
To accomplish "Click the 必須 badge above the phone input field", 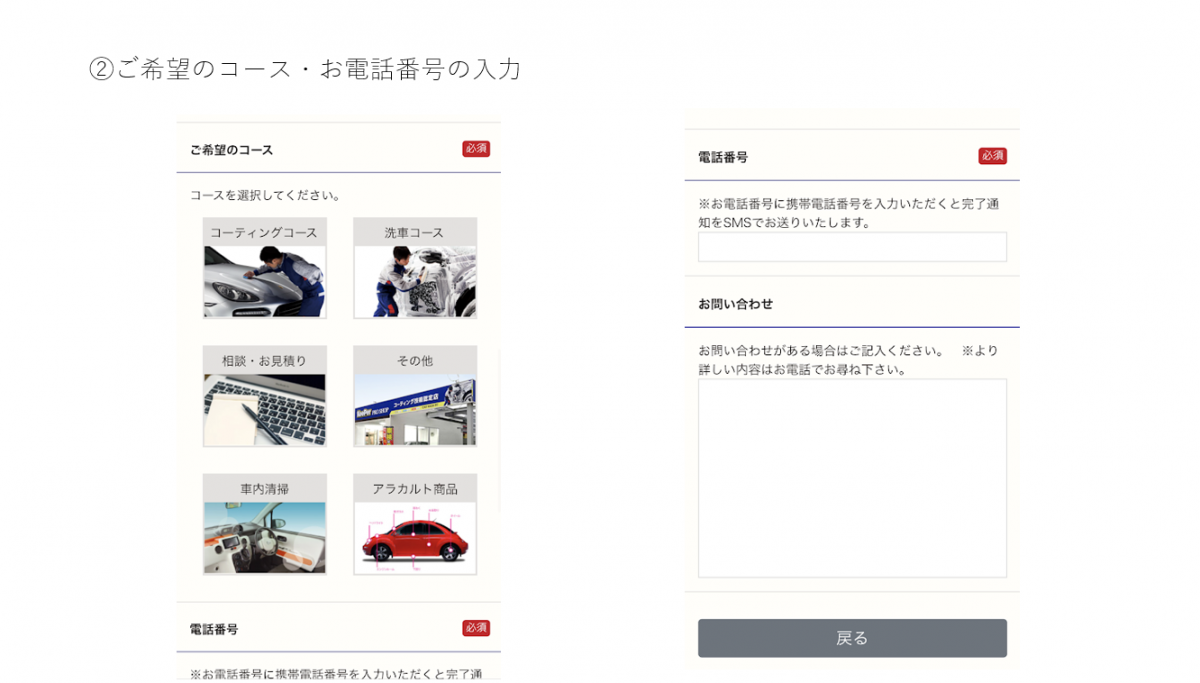I will [992, 156].
